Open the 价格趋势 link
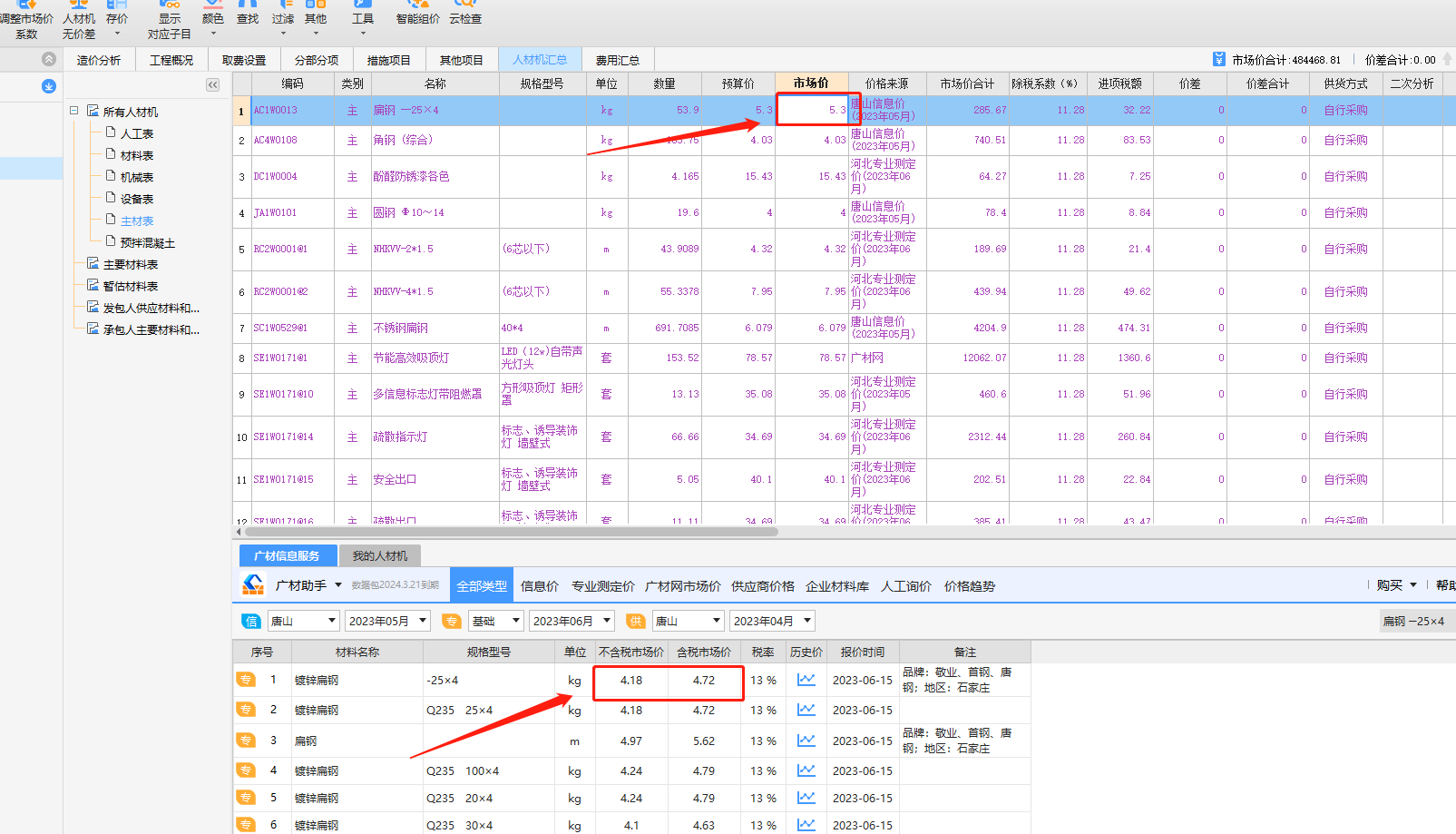The width and height of the screenshot is (1456, 834). pyautogui.click(x=970, y=586)
